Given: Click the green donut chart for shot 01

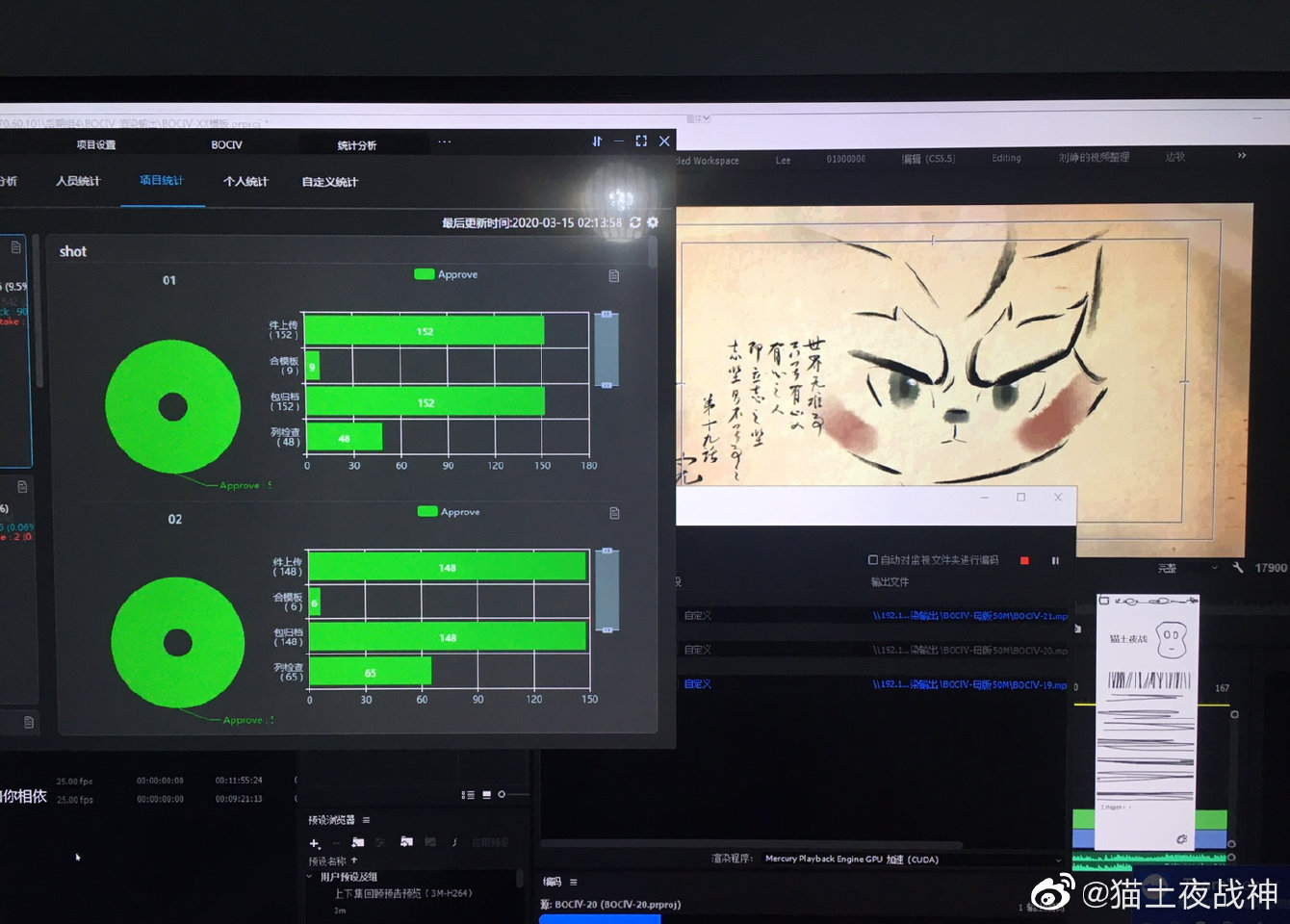Looking at the screenshot, I should 173,407.
